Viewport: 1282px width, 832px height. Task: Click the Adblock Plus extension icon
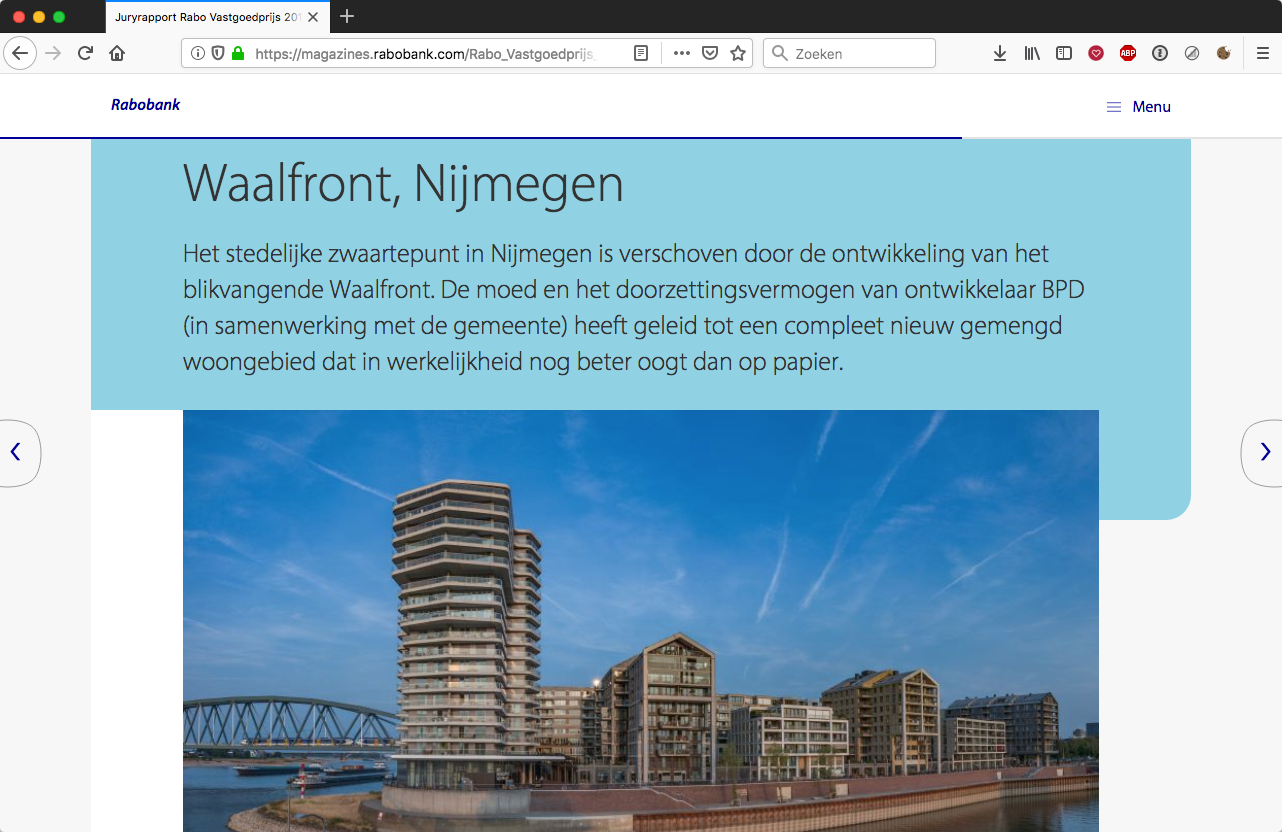pyautogui.click(x=1128, y=53)
